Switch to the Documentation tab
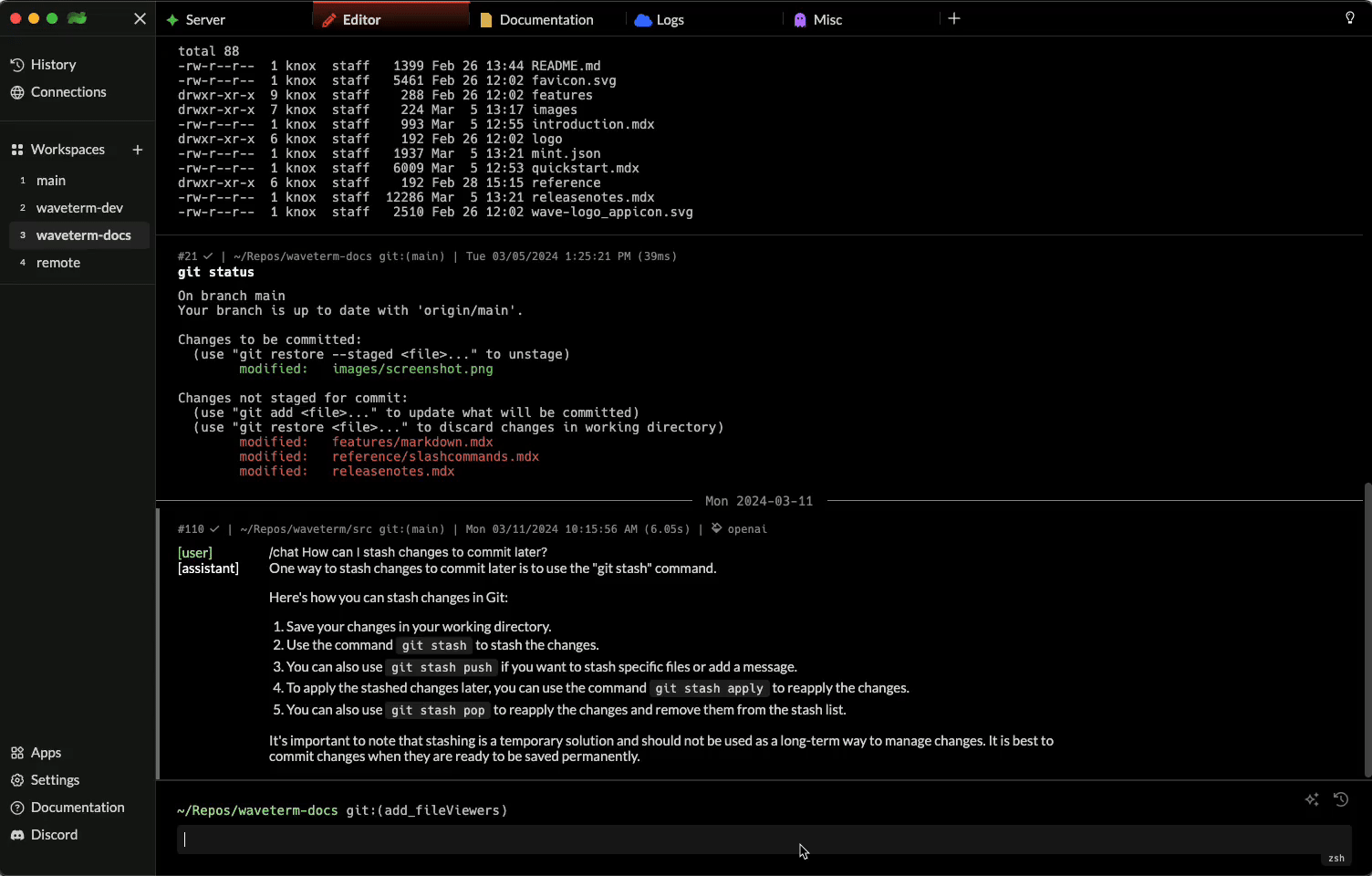Screen dimensions: 1372x876 tap(546, 20)
